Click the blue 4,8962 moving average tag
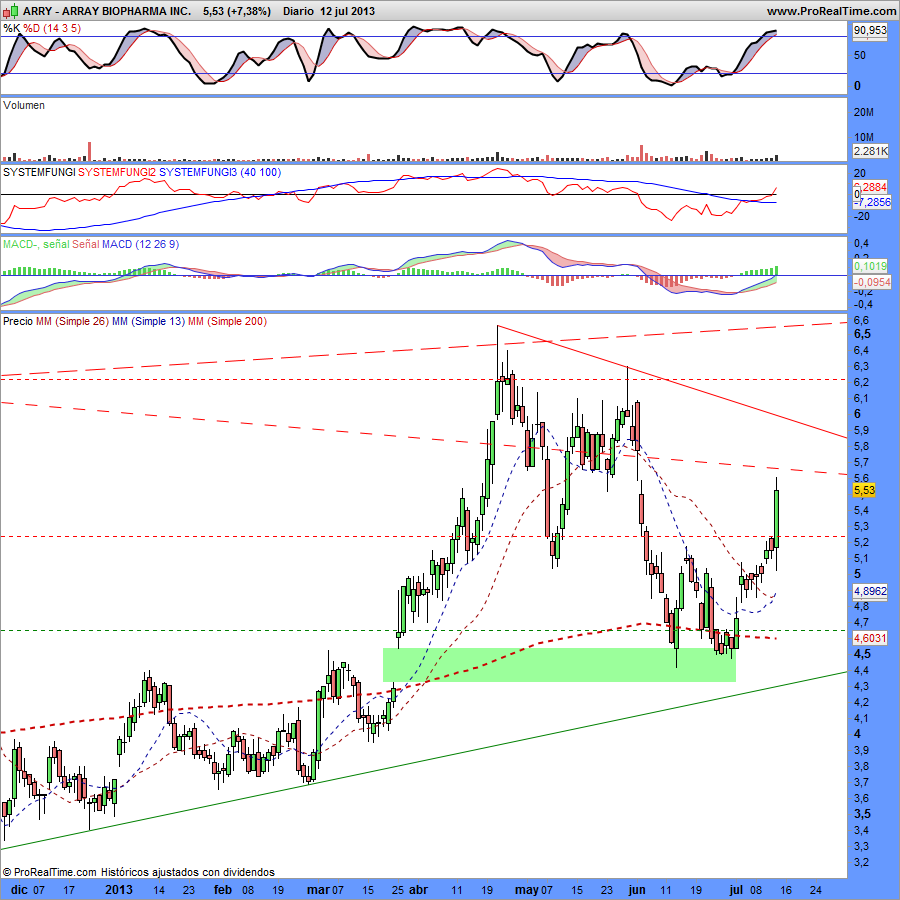900x900 pixels. click(x=870, y=591)
